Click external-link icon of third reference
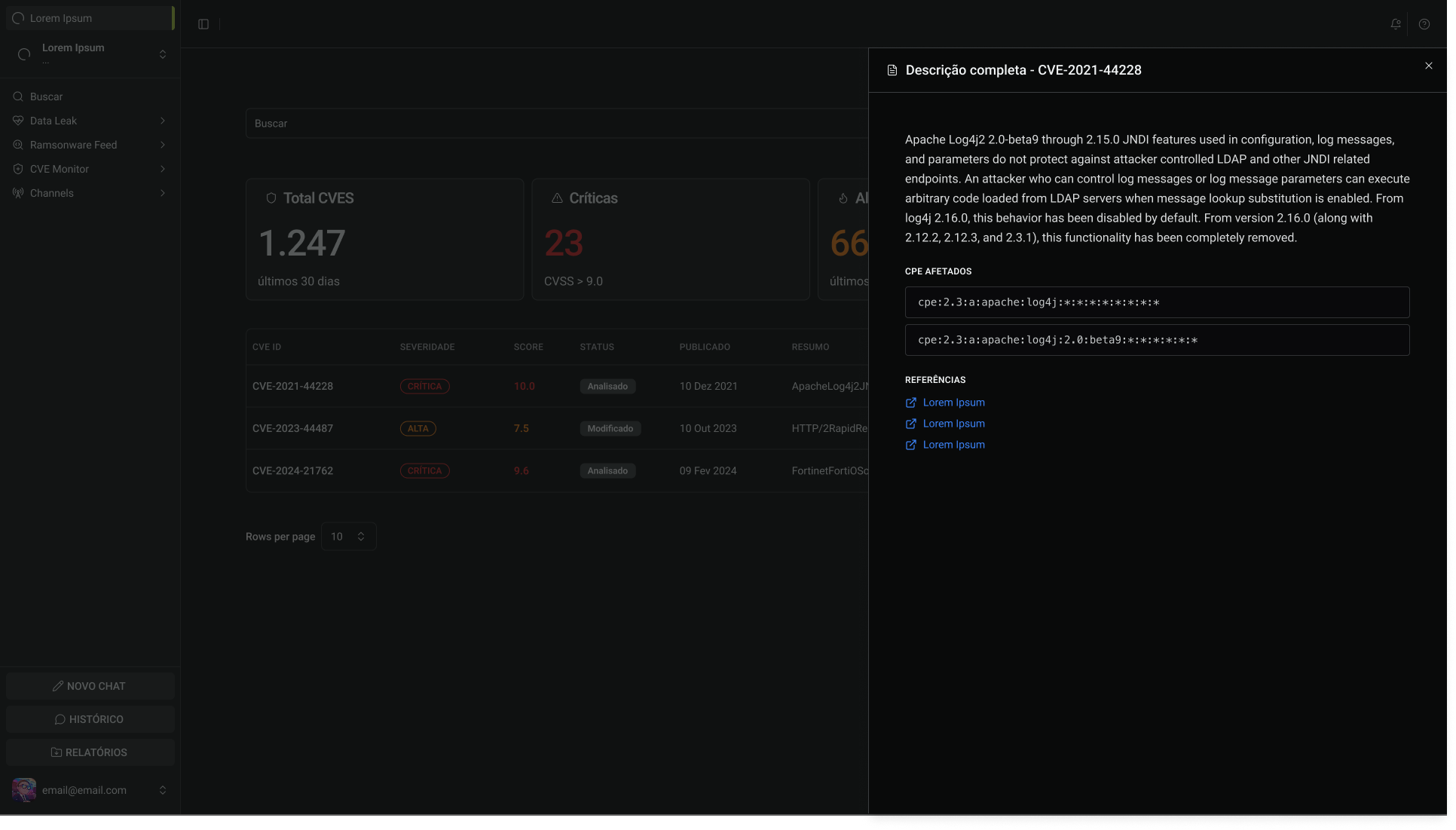The height and width of the screenshot is (830, 1456). point(911,445)
